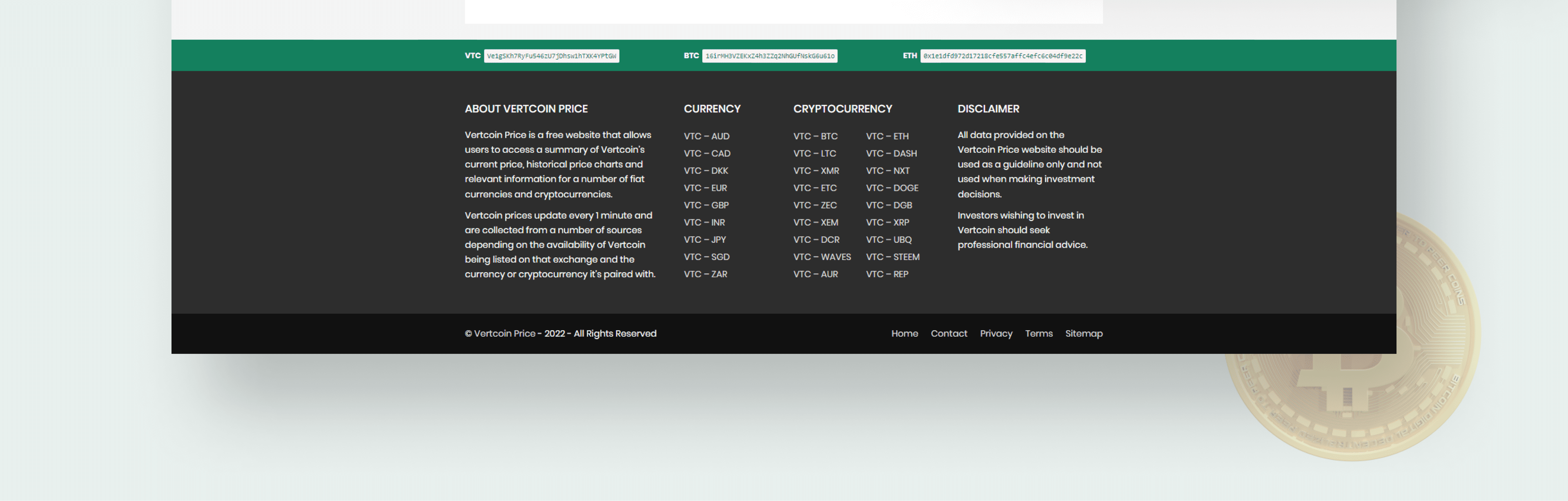View the VTC – UBQ price
1568x501 pixels.
[x=889, y=240]
